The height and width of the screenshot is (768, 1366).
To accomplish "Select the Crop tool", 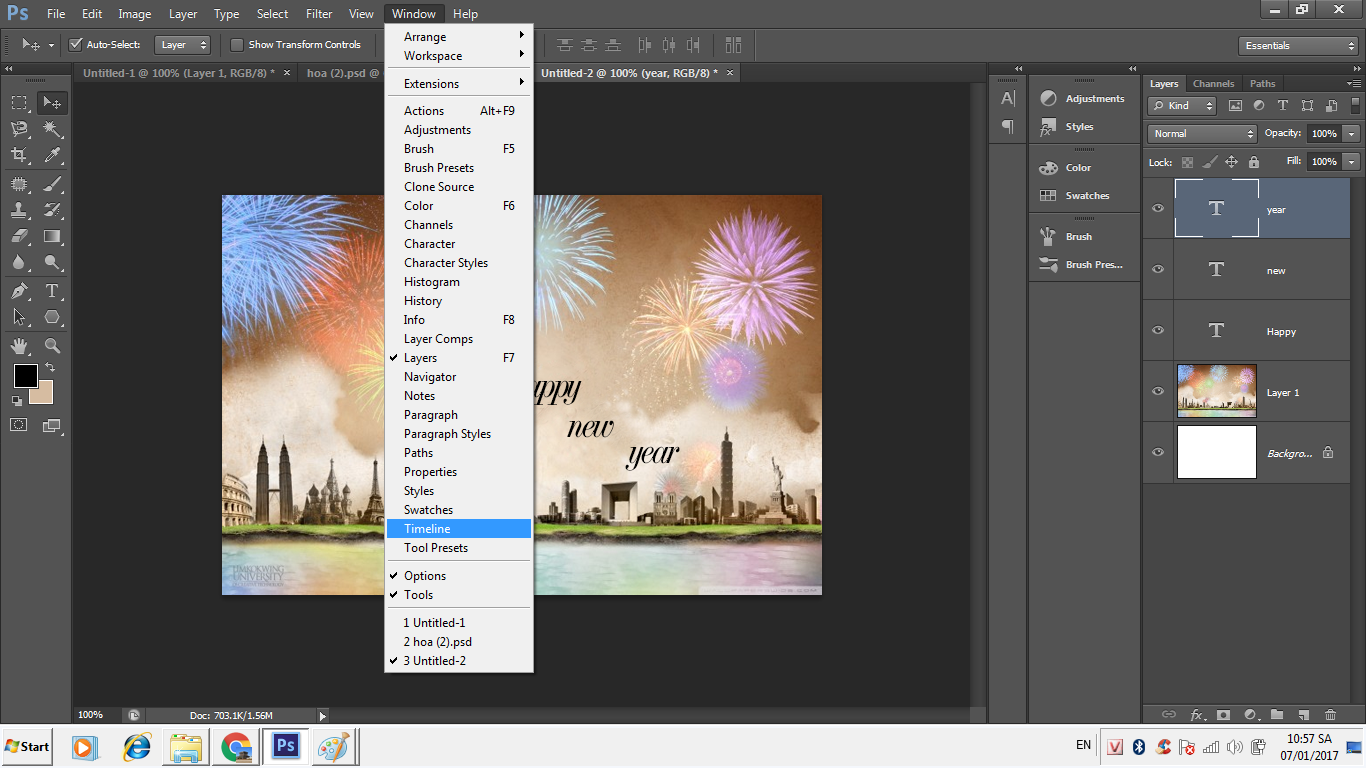I will click(x=19, y=155).
